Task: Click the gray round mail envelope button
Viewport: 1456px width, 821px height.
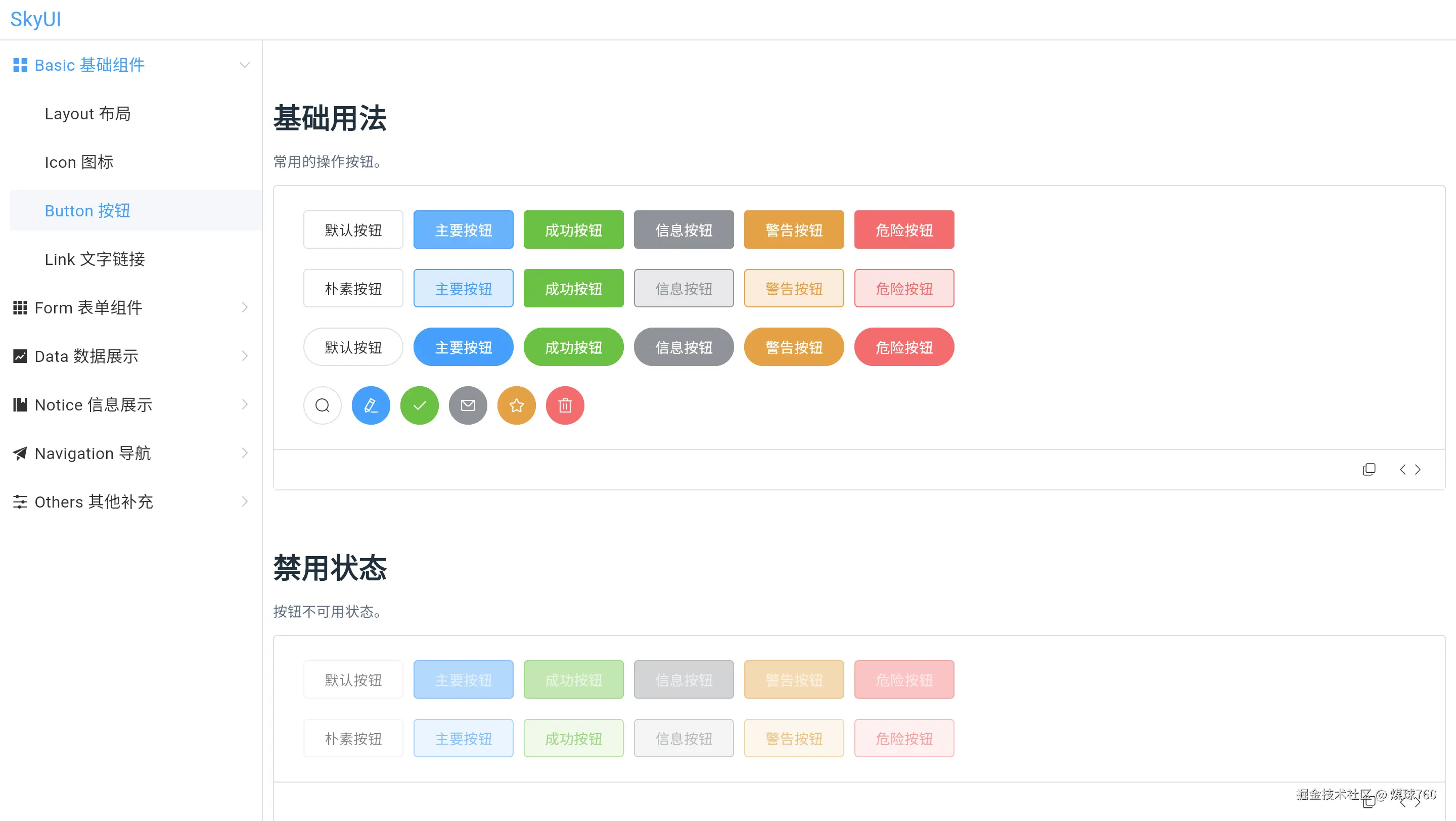Action: pyautogui.click(x=468, y=405)
